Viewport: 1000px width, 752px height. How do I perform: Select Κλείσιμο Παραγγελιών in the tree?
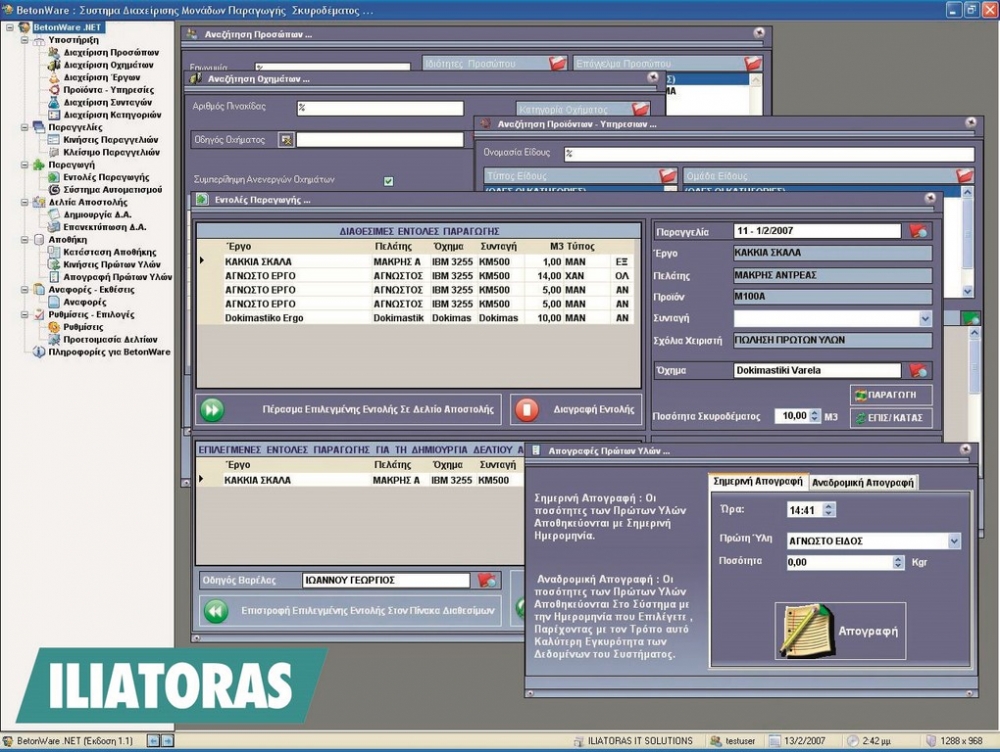[112, 152]
